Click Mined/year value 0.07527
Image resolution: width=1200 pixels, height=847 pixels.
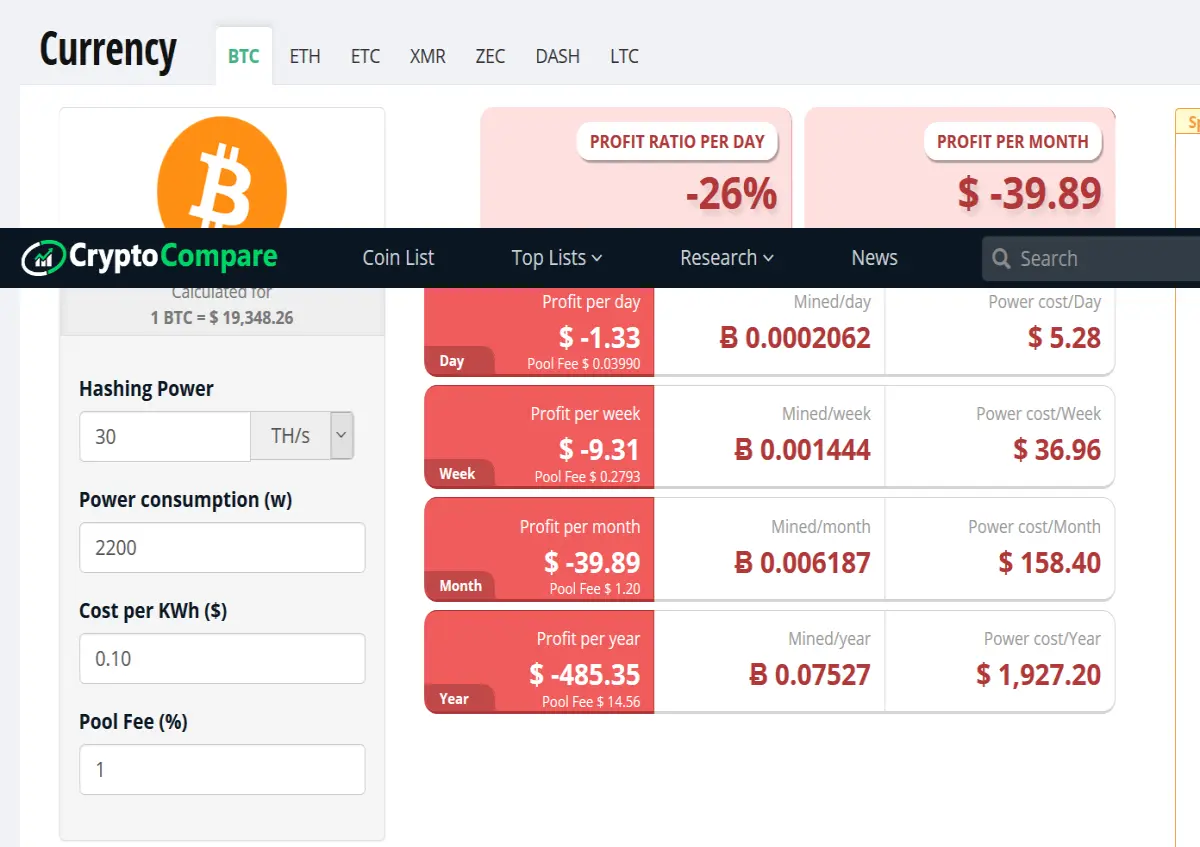(811, 675)
